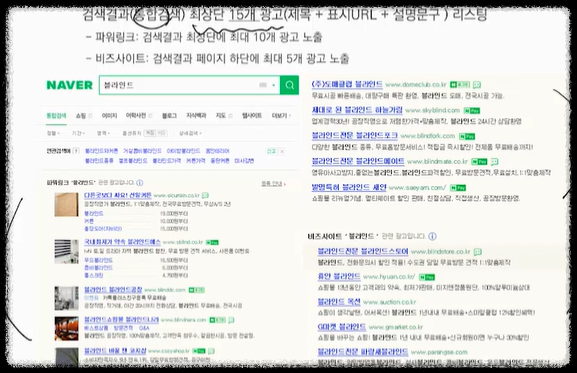Image resolution: width=577 pixels, height=373 pixels.
Task: Toggle the 옵션유지 on/off switch
Action: pyautogui.click(x=155, y=133)
